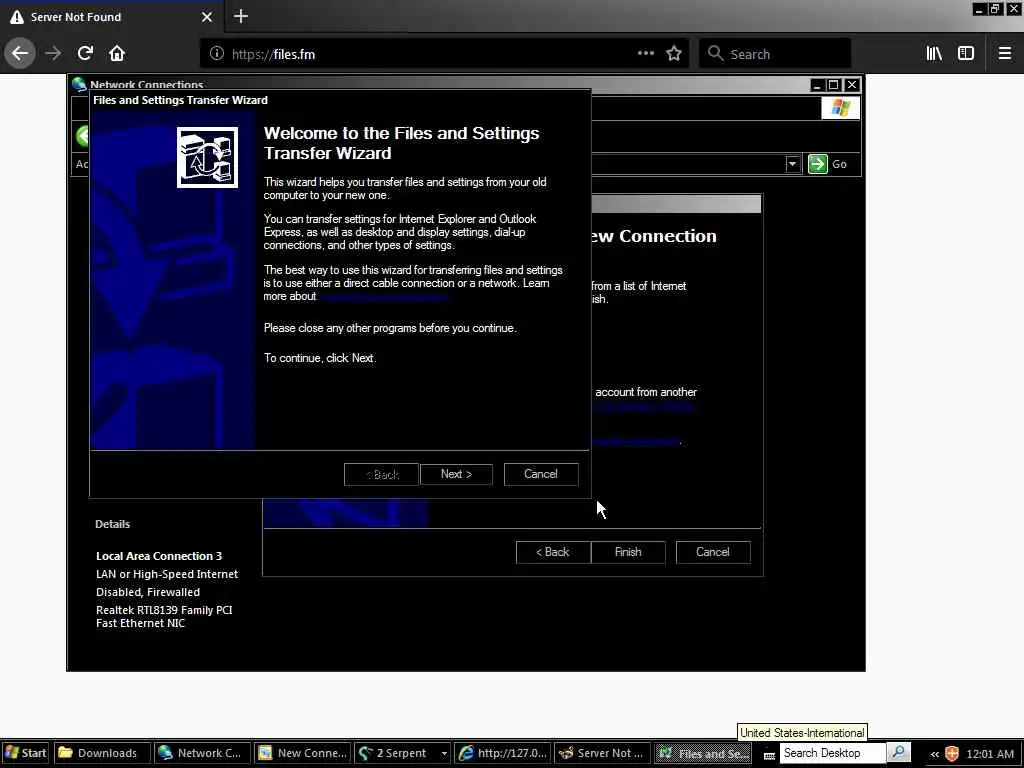
Task: Open the hamburger application menu
Action: [1005, 54]
